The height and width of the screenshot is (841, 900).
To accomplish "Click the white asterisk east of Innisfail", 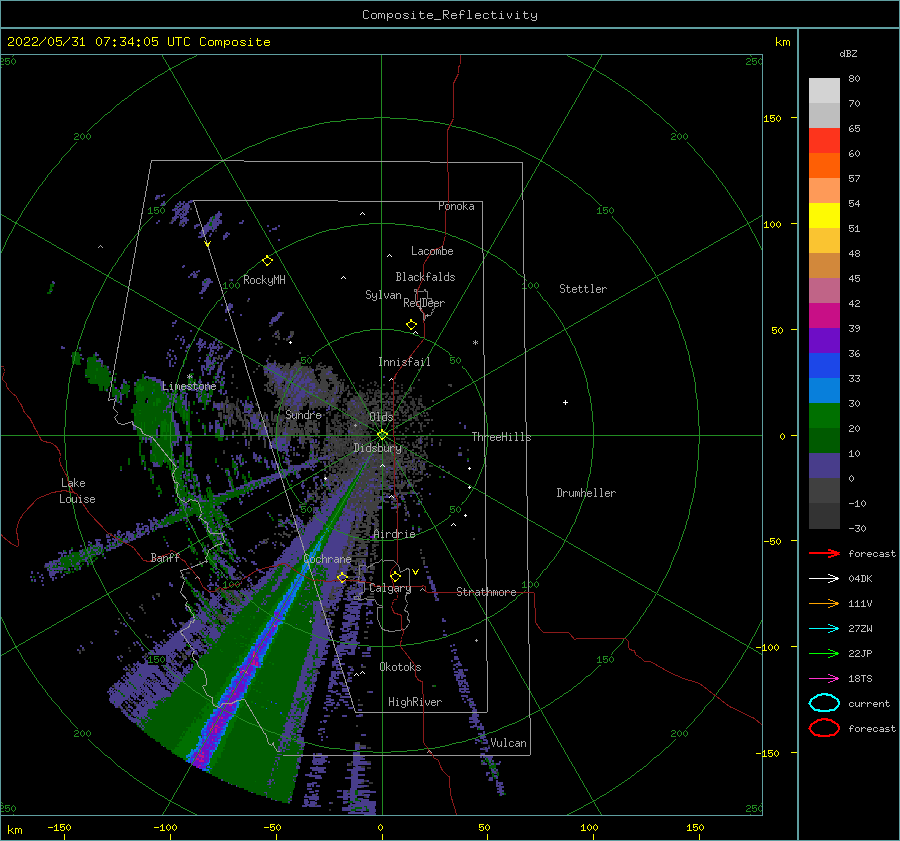I will pyautogui.click(x=475, y=343).
